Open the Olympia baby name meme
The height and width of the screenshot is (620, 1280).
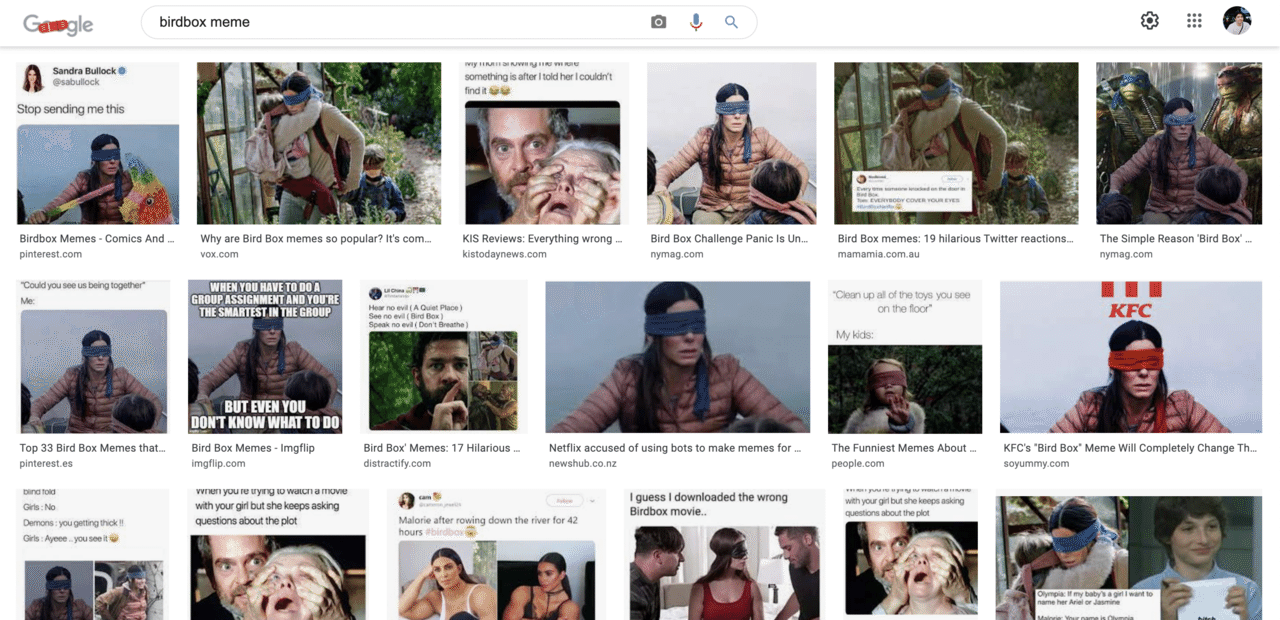tap(1129, 558)
